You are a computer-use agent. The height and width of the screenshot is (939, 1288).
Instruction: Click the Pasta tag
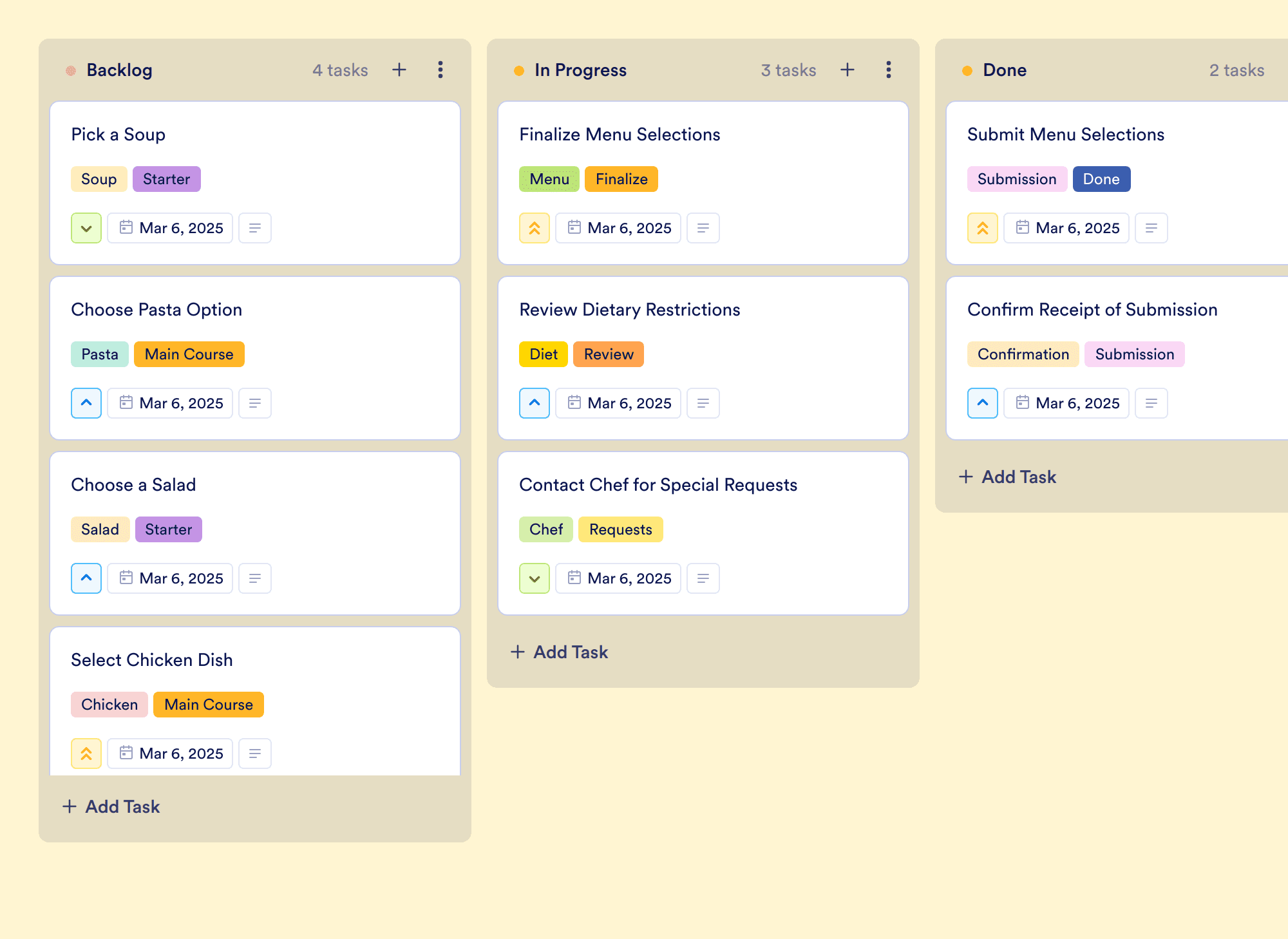click(x=100, y=354)
